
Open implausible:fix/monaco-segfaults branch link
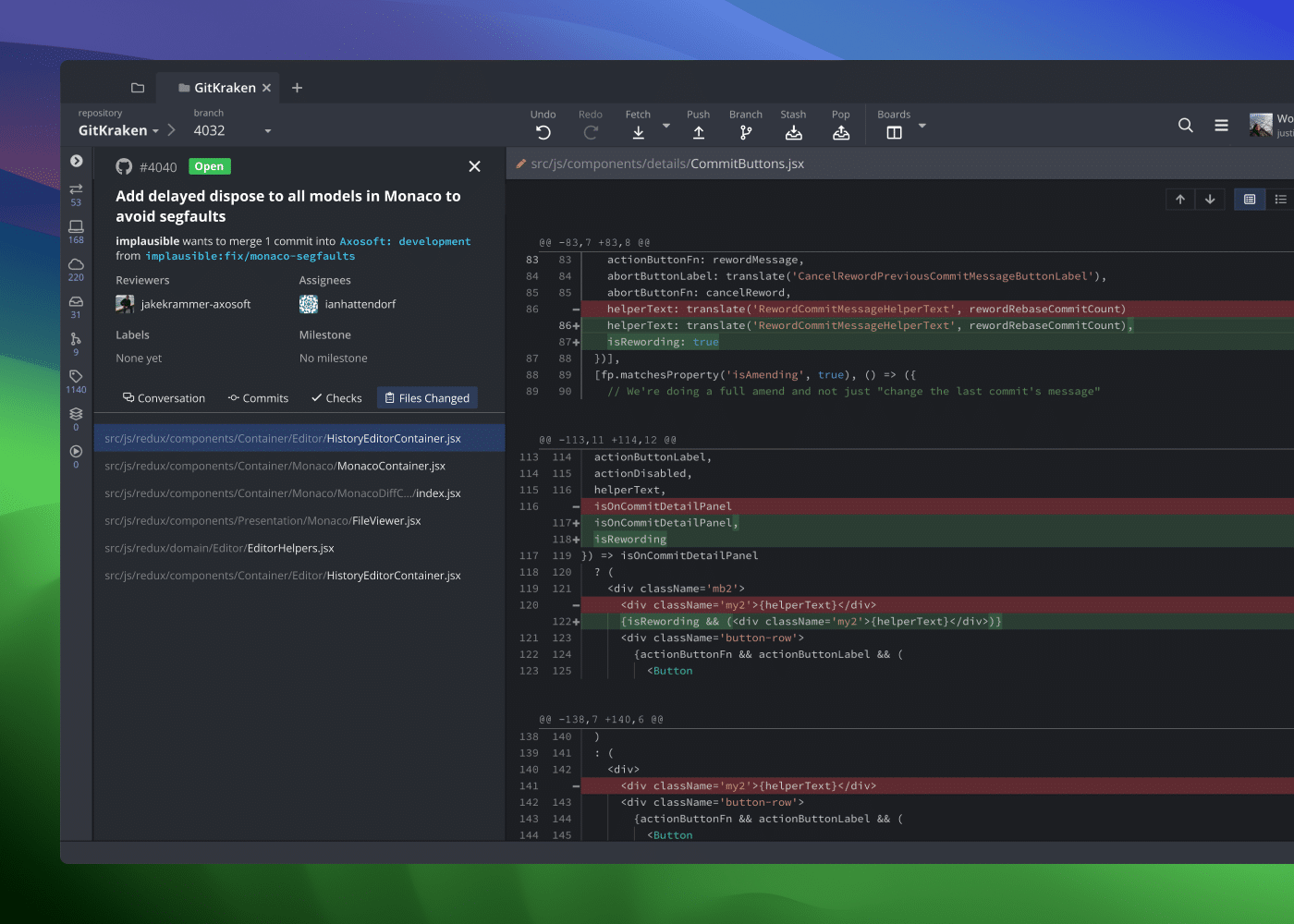250,256
